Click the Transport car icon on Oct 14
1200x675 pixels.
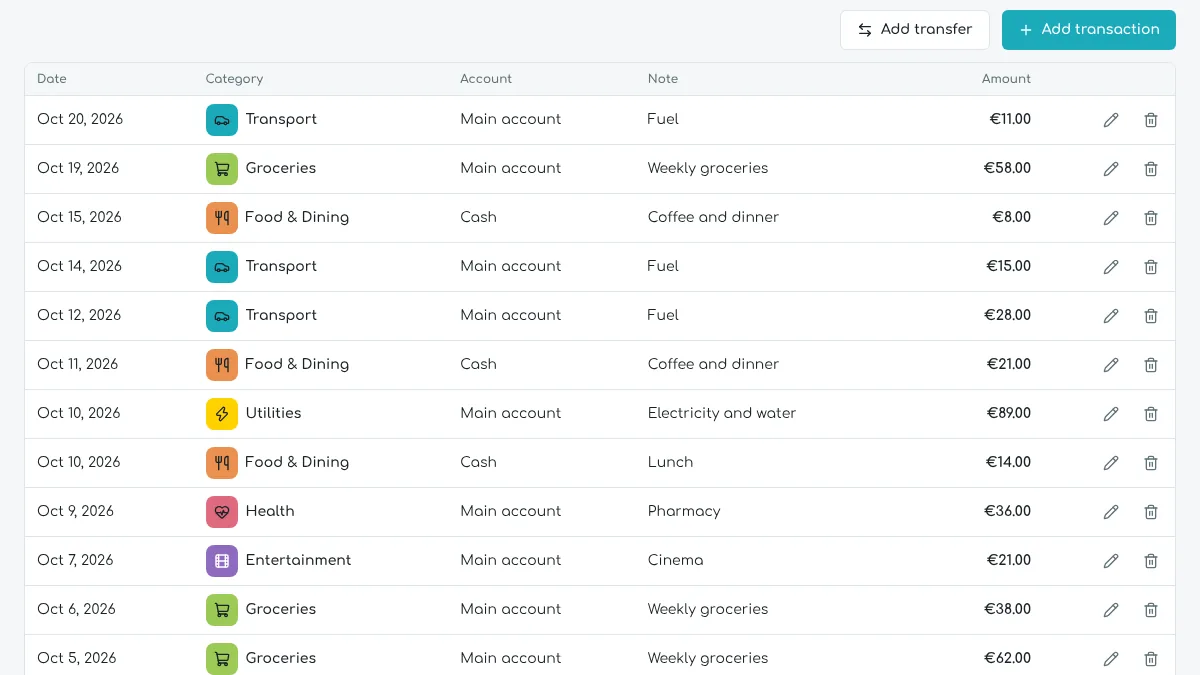pos(222,267)
